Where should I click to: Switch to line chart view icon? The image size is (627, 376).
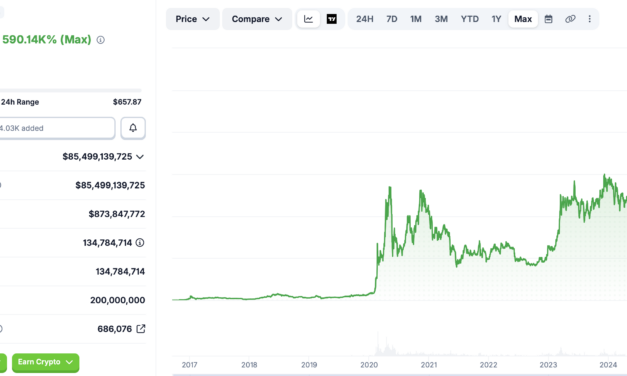308,19
